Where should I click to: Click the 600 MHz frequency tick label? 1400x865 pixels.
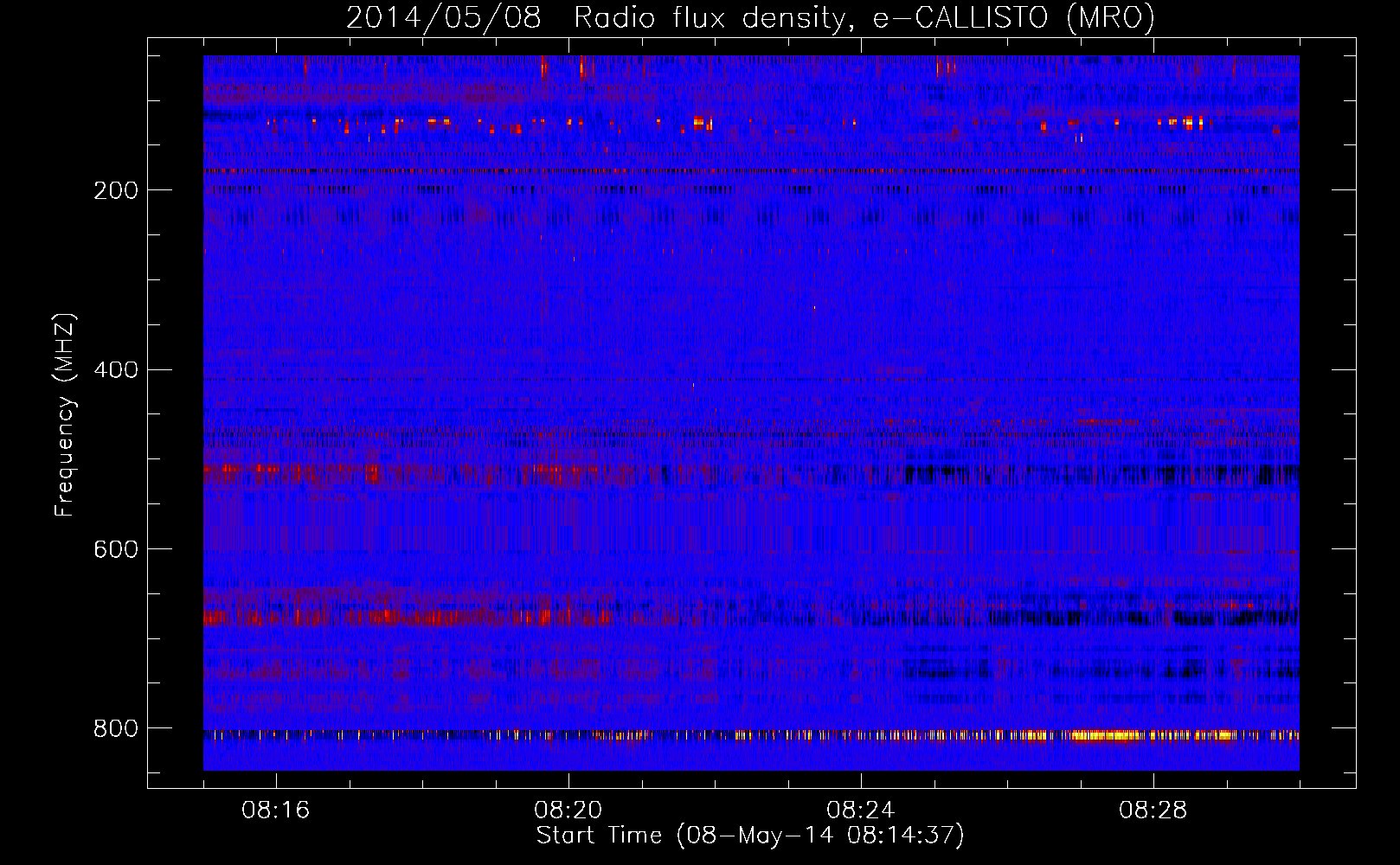(x=116, y=550)
